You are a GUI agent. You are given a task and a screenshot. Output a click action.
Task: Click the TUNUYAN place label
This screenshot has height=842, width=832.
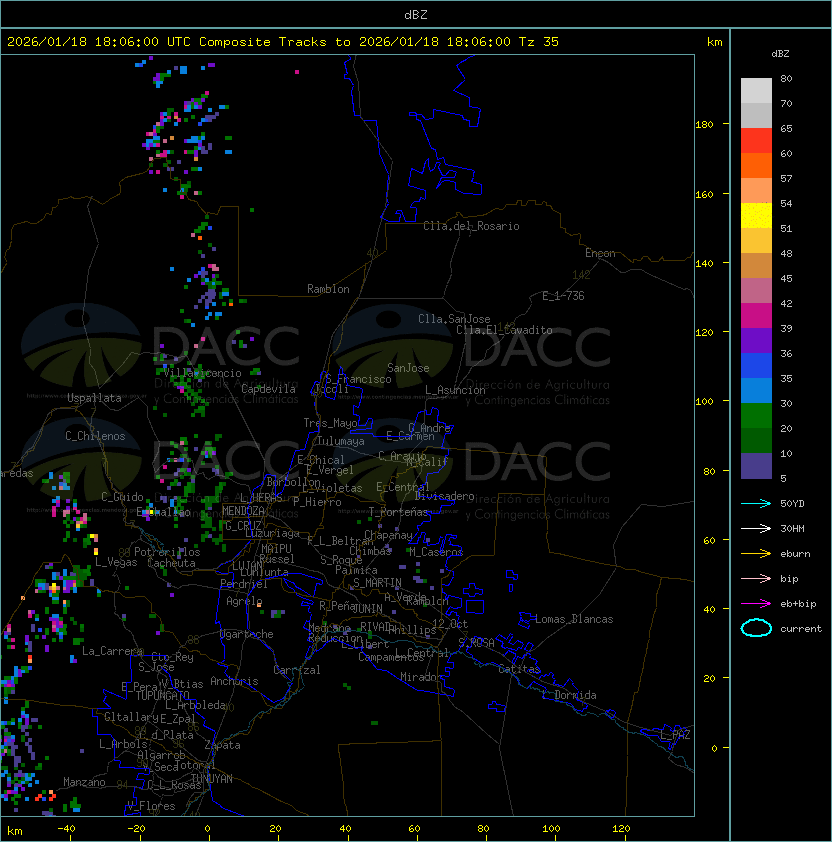pos(212,779)
